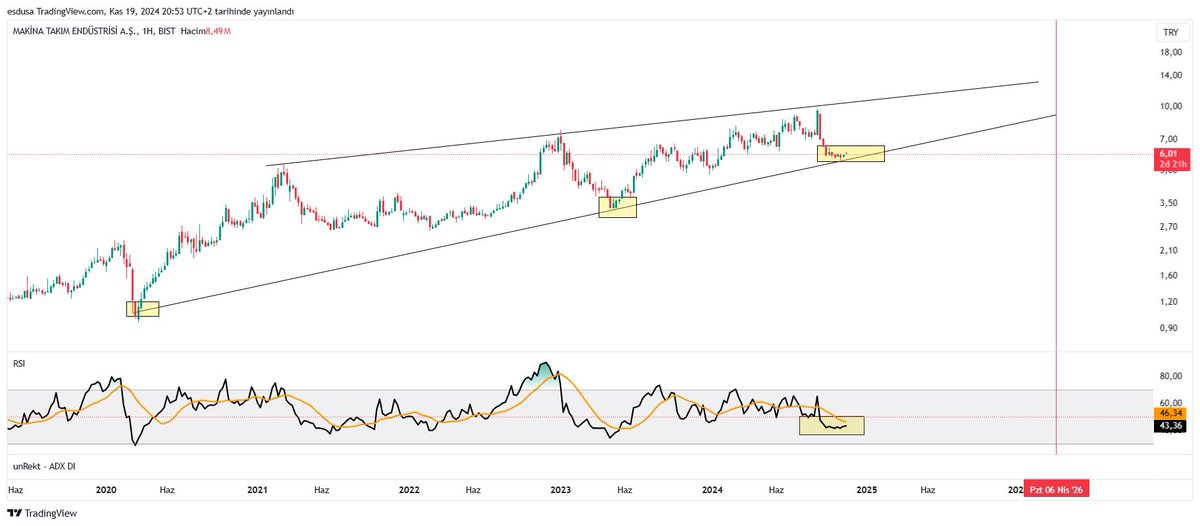The image size is (1200, 526).
Task: Click the 2020 time axis label
Action: click(106, 490)
